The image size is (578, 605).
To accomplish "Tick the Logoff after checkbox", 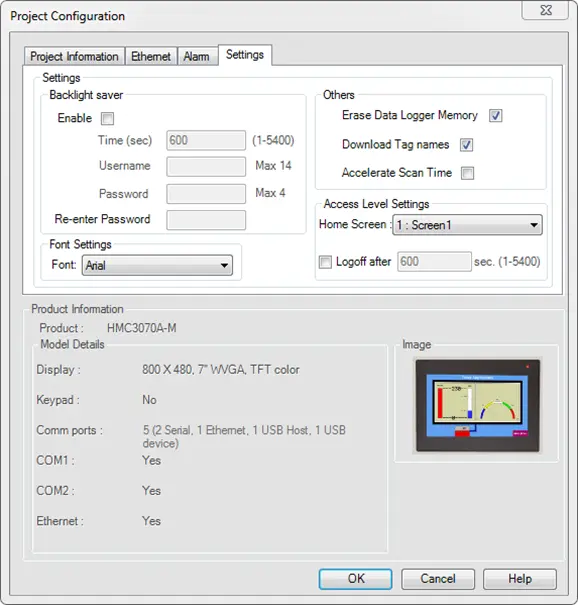I will tap(325, 262).
